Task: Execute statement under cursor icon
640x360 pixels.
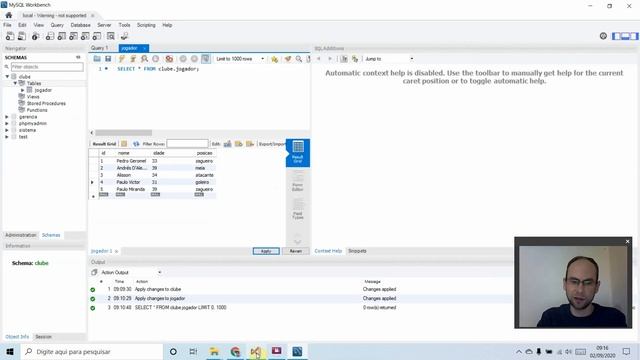Action: pos(133,59)
